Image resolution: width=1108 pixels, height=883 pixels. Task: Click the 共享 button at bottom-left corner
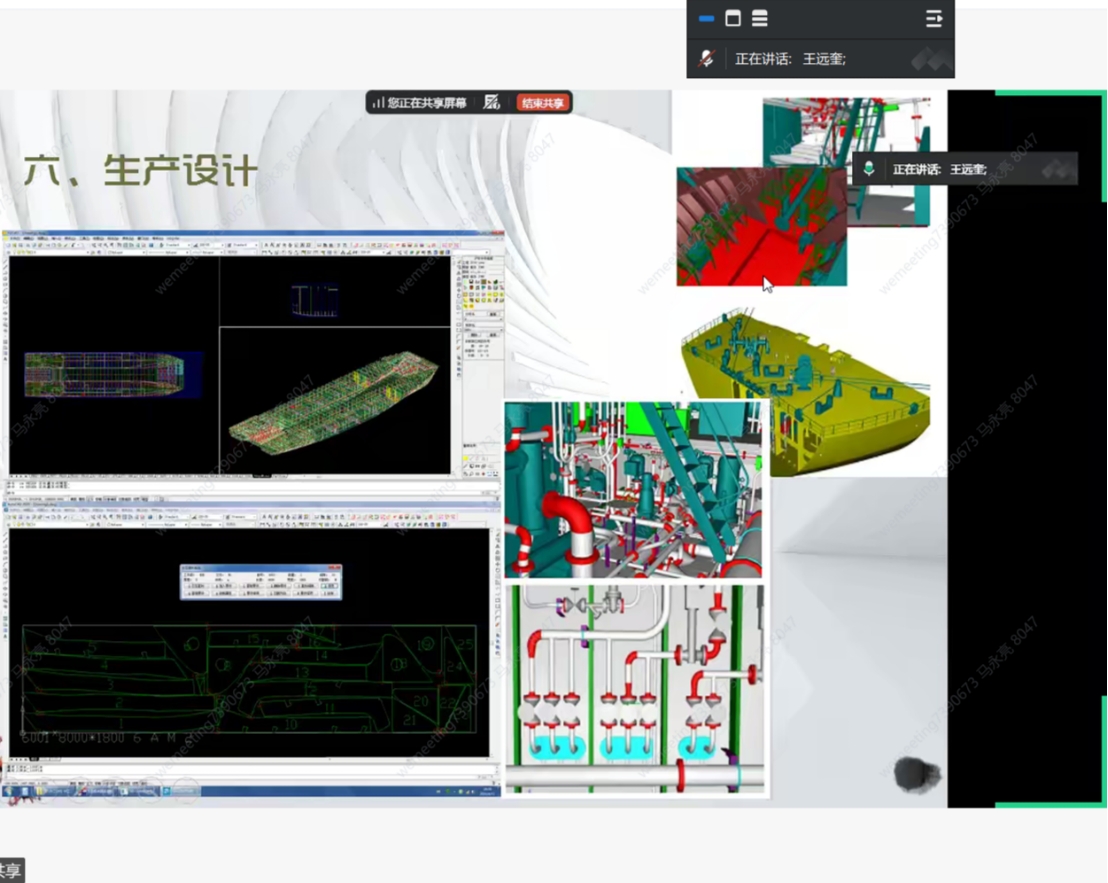tap(10, 871)
